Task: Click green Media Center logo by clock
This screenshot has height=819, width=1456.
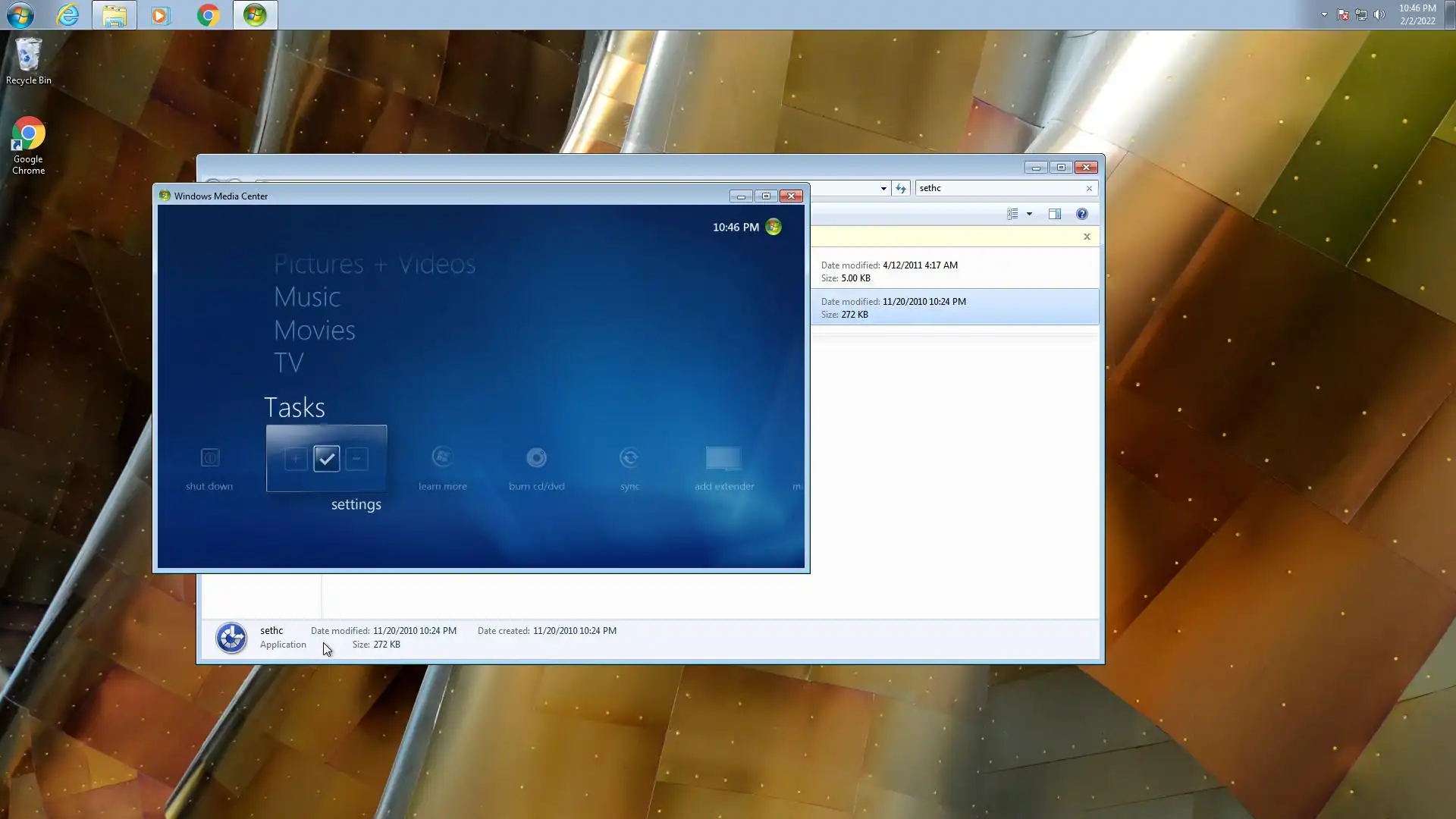Action: pyautogui.click(x=773, y=227)
